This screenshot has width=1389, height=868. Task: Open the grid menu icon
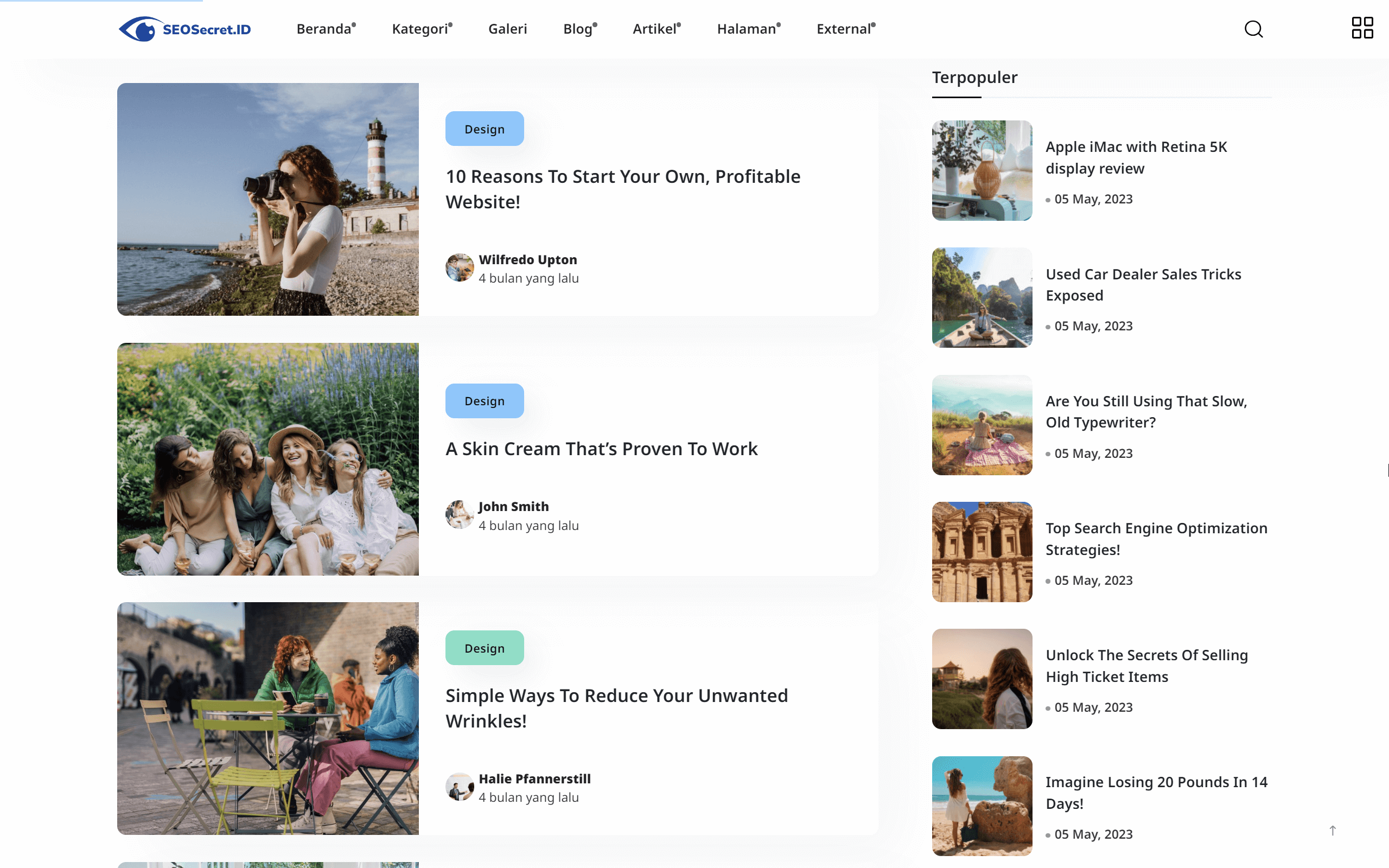click(x=1361, y=28)
